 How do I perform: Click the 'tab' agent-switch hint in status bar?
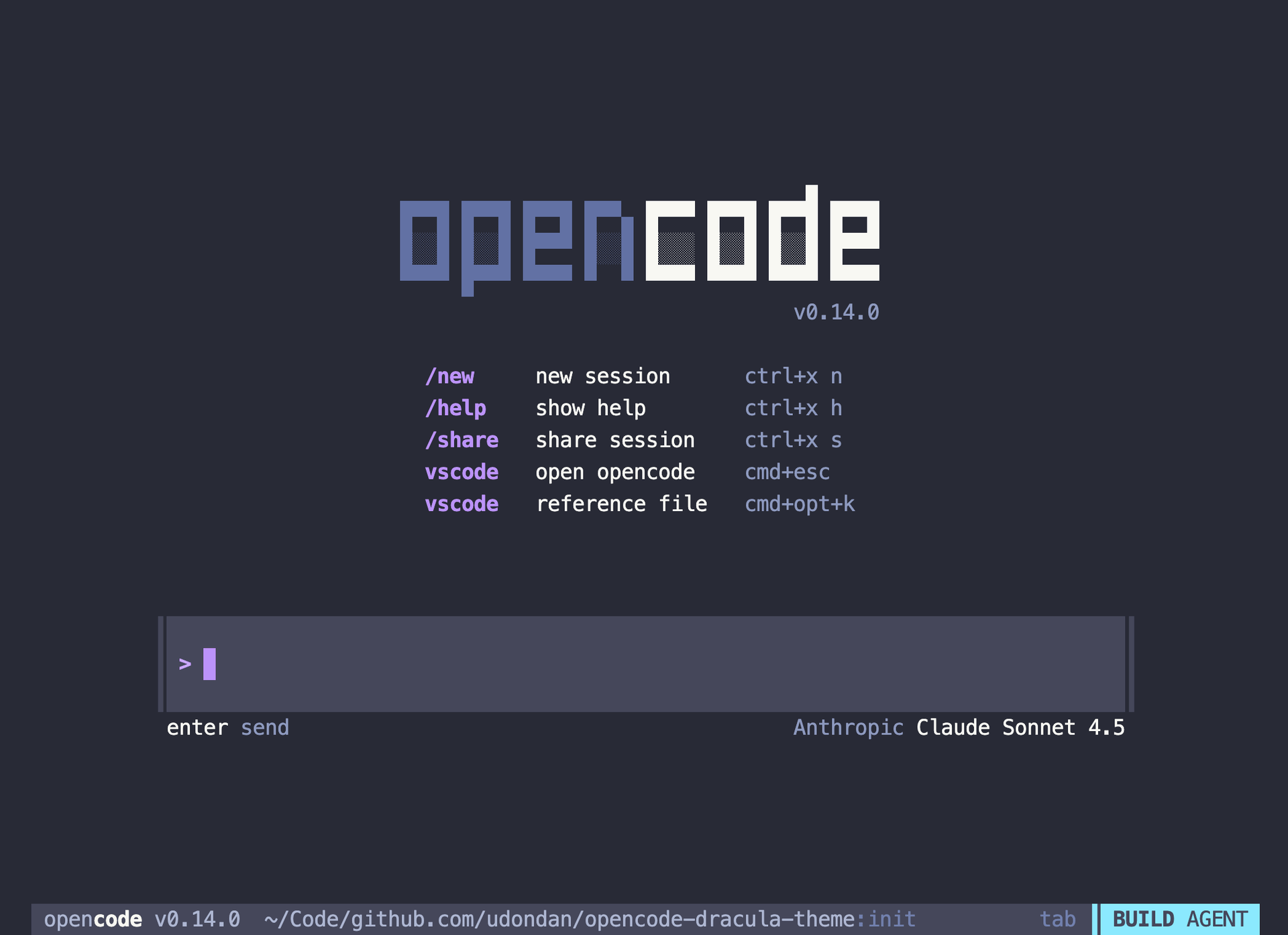pos(1058,919)
